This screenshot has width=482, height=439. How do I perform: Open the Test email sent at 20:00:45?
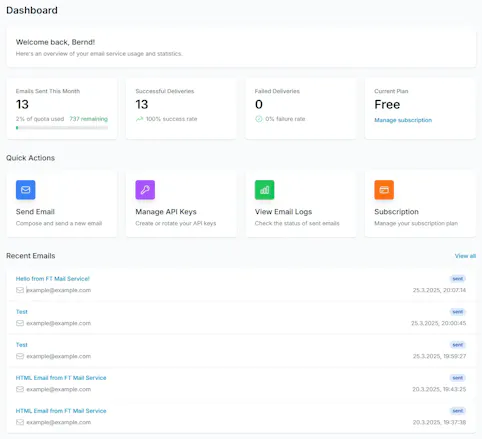pyautogui.click(x=22, y=312)
